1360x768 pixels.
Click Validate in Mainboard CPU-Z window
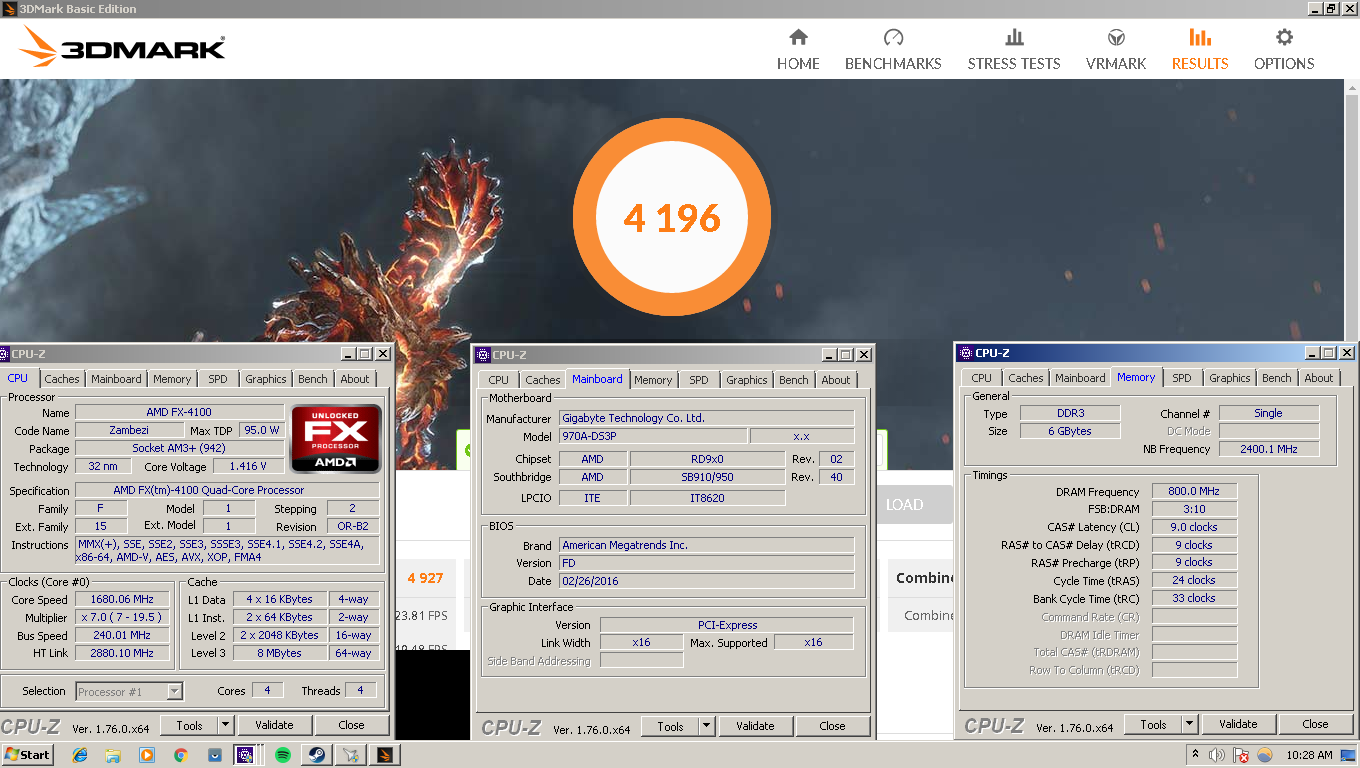[755, 726]
